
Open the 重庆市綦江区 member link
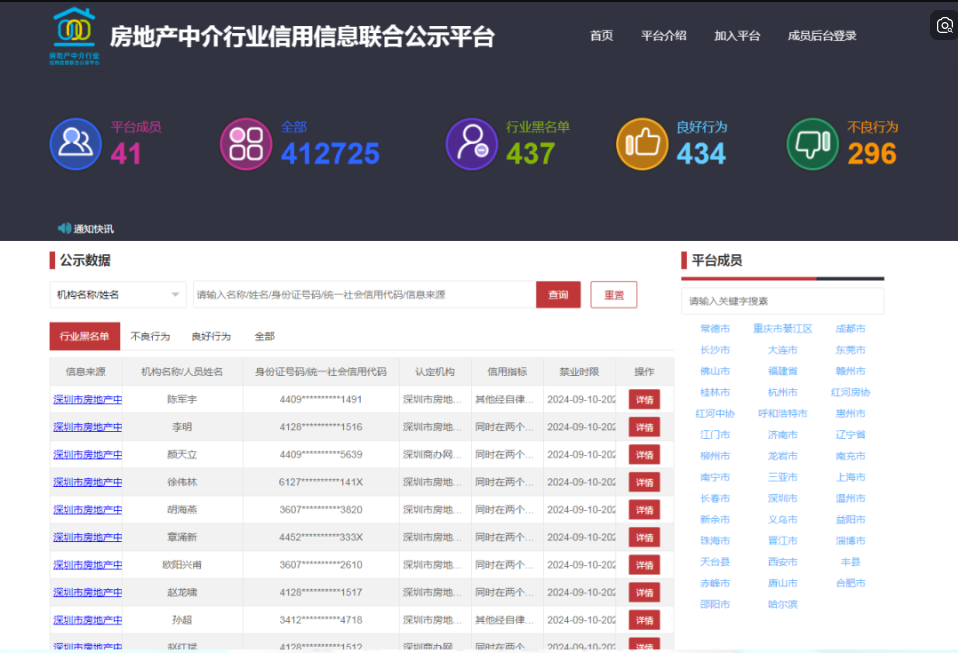pyautogui.click(x=782, y=329)
